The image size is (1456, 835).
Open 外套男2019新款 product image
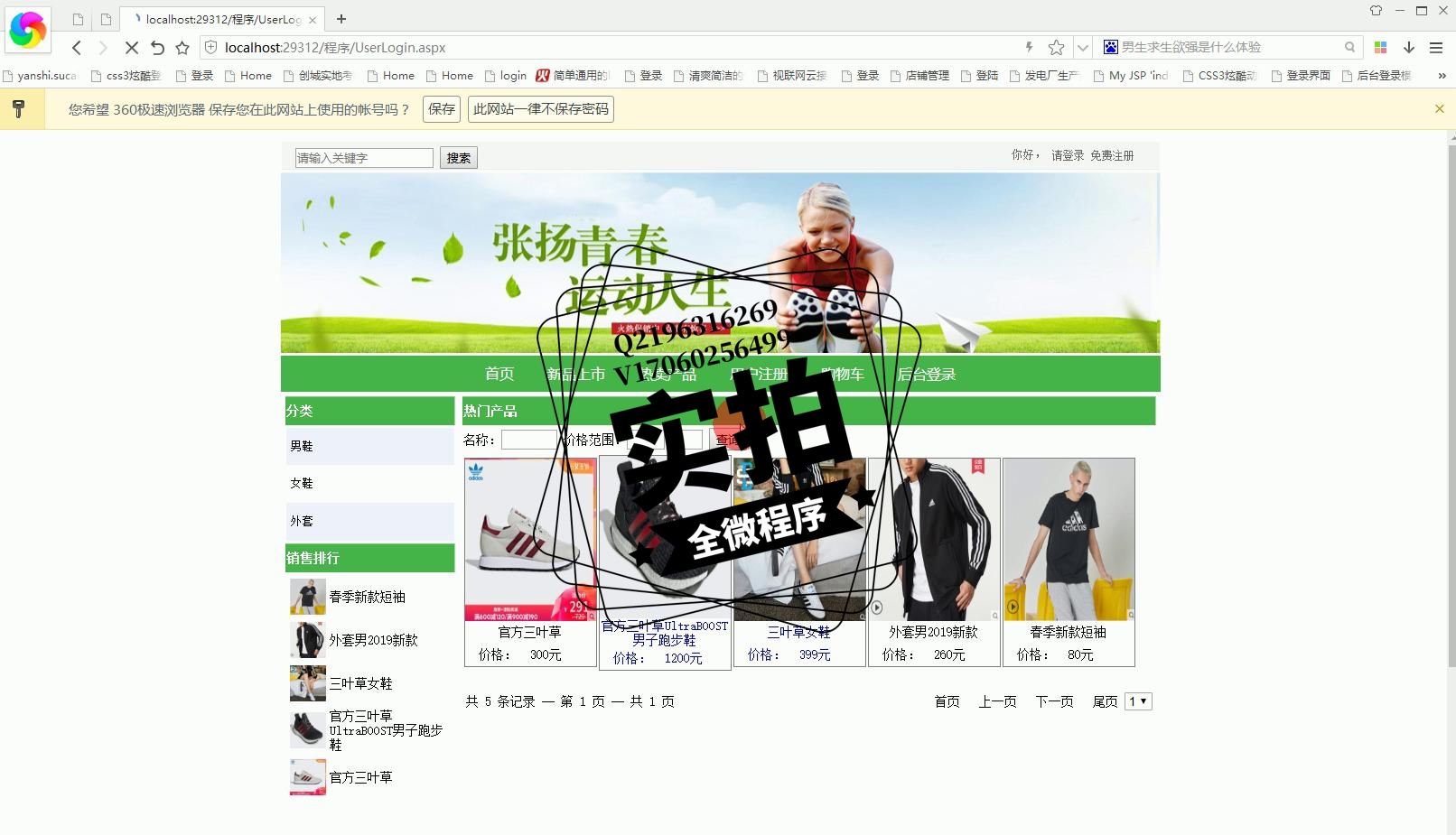(934, 540)
